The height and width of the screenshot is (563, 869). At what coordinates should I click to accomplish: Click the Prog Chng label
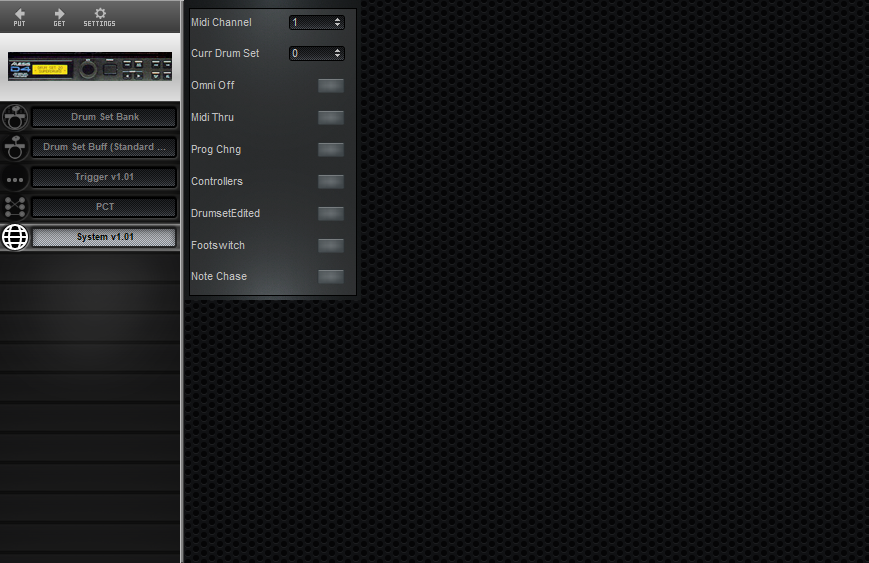216,150
